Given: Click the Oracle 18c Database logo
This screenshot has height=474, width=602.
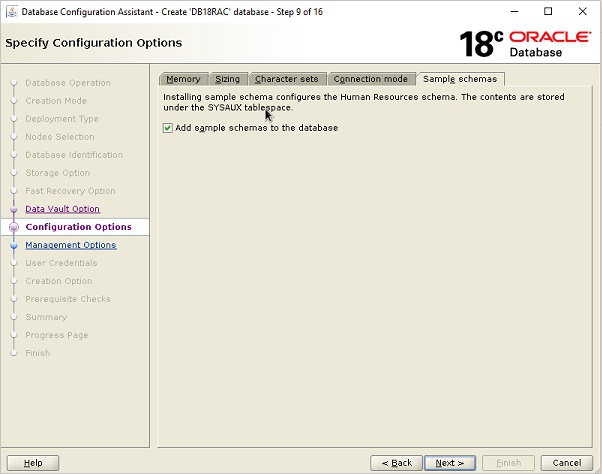Looking at the screenshot, I should tap(525, 44).
